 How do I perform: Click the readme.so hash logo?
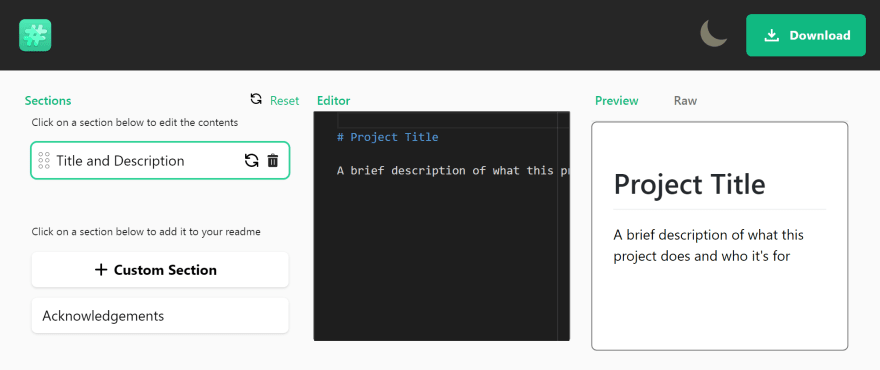pos(35,35)
